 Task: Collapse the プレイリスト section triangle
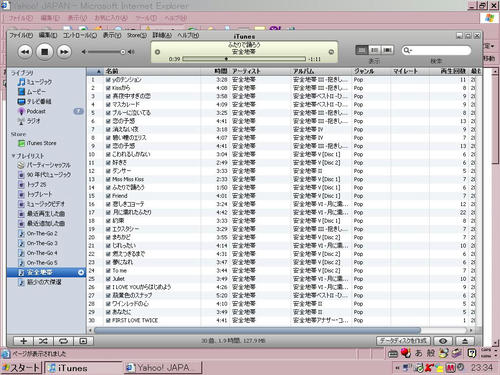13,156
